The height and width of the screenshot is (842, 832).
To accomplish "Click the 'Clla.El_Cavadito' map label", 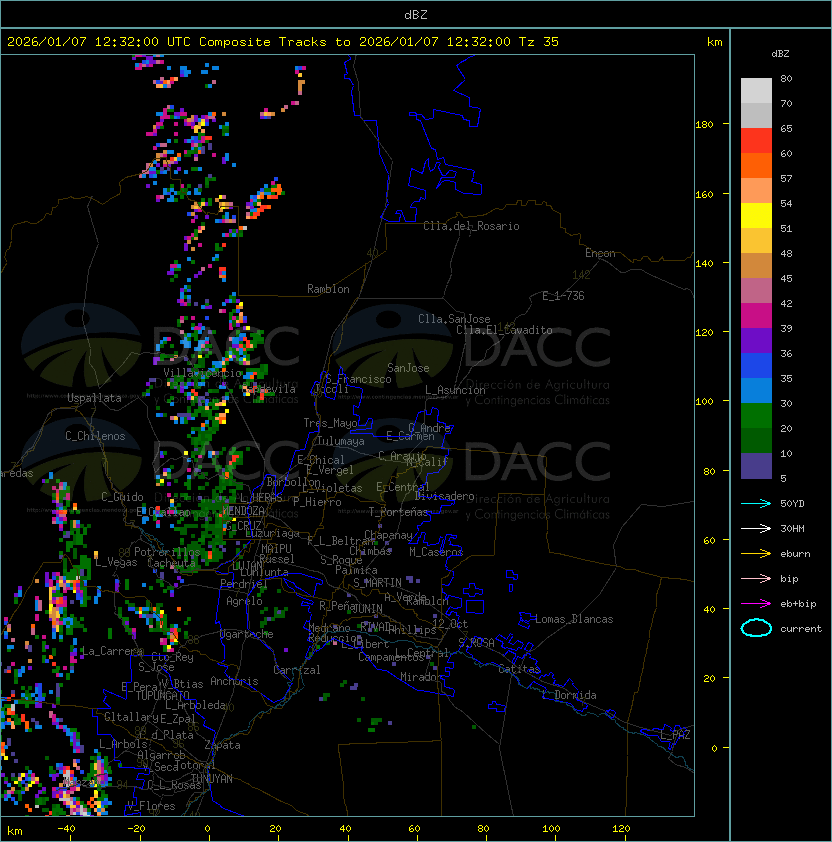I will tap(504, 330).
